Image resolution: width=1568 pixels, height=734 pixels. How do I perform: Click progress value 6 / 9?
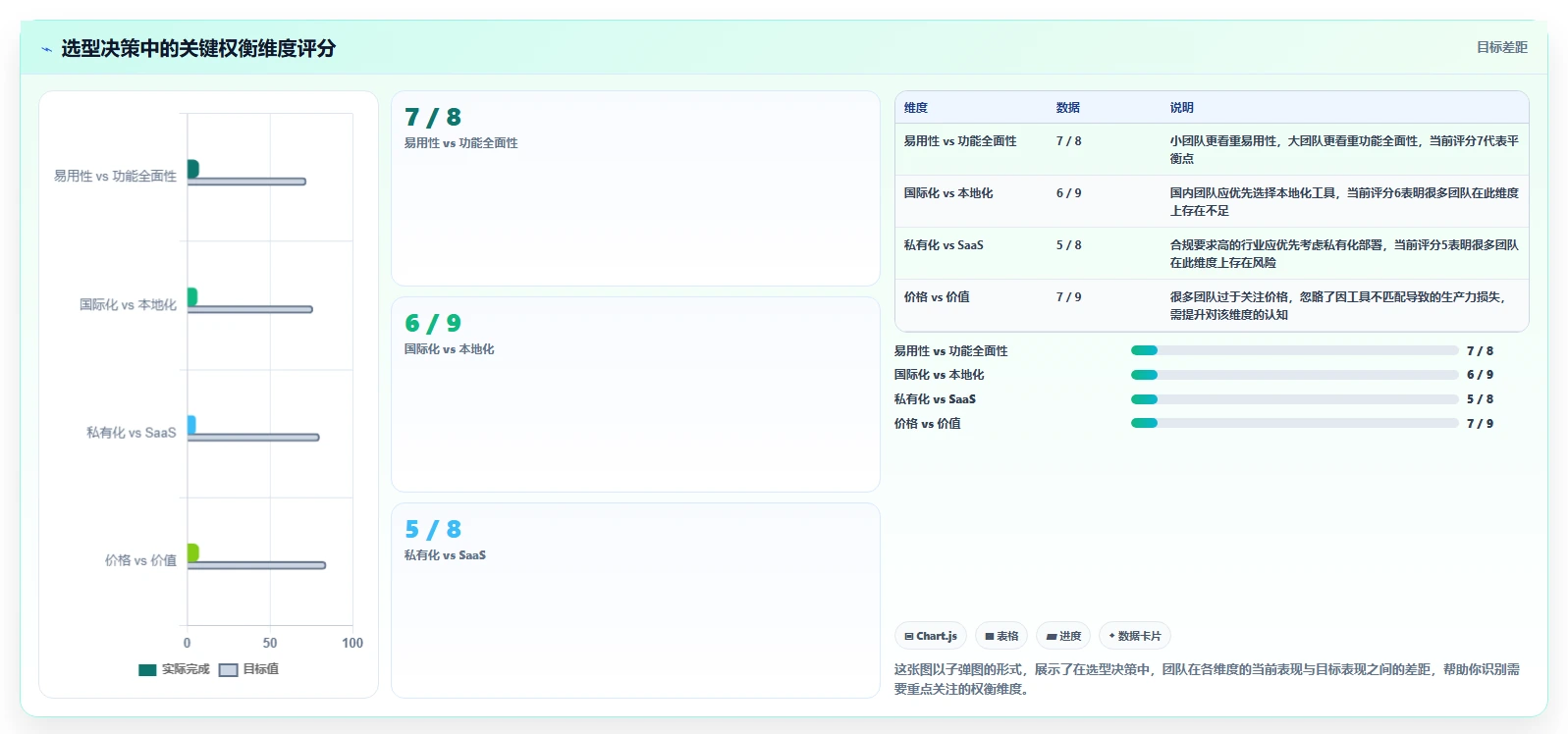coord(1480,375)
